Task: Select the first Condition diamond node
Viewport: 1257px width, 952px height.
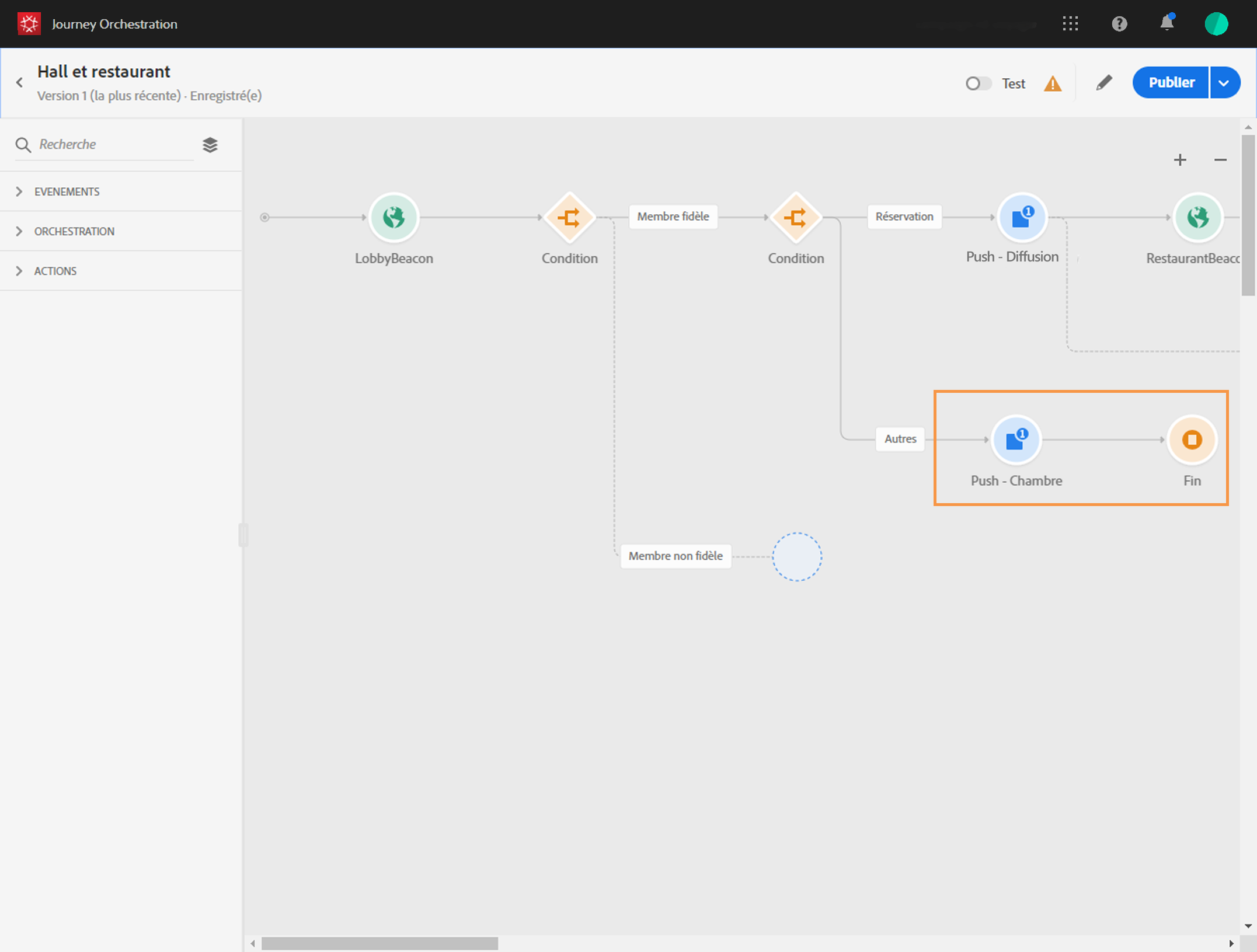Action: click(569, 218)
